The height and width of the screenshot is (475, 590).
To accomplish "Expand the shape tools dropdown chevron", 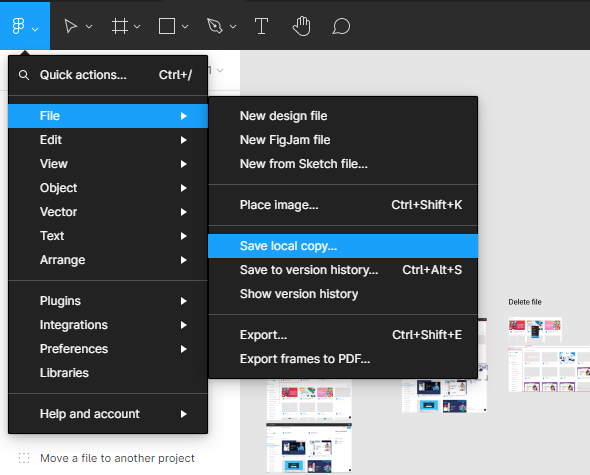I will point(185,27).
